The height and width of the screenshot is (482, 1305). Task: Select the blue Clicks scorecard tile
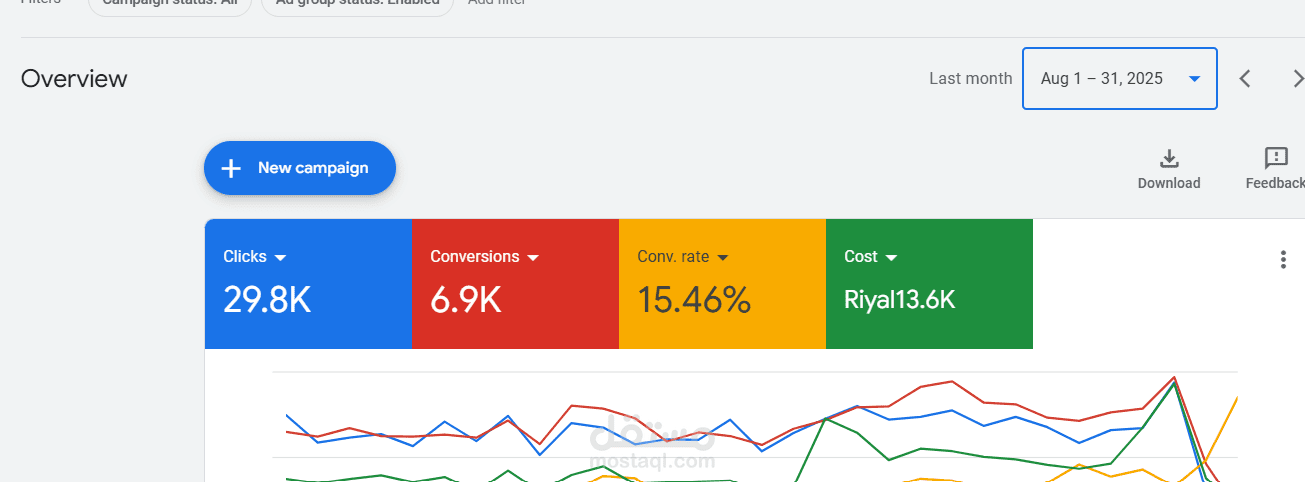[308, 284]
